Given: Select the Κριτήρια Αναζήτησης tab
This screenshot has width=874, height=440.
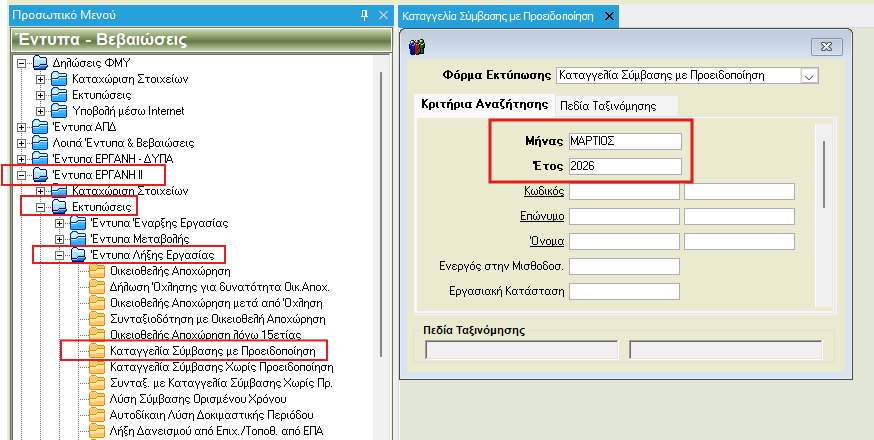Looking at the screenshot, I should click(483, 104).
